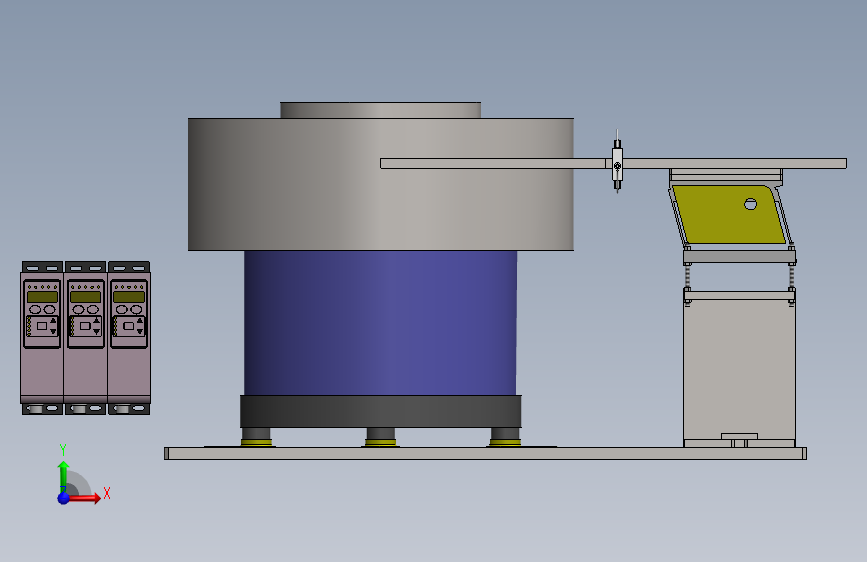Select the blue cylindrical drive housing
The width and height of the screenshot is (867, 562).
point(380,323)
